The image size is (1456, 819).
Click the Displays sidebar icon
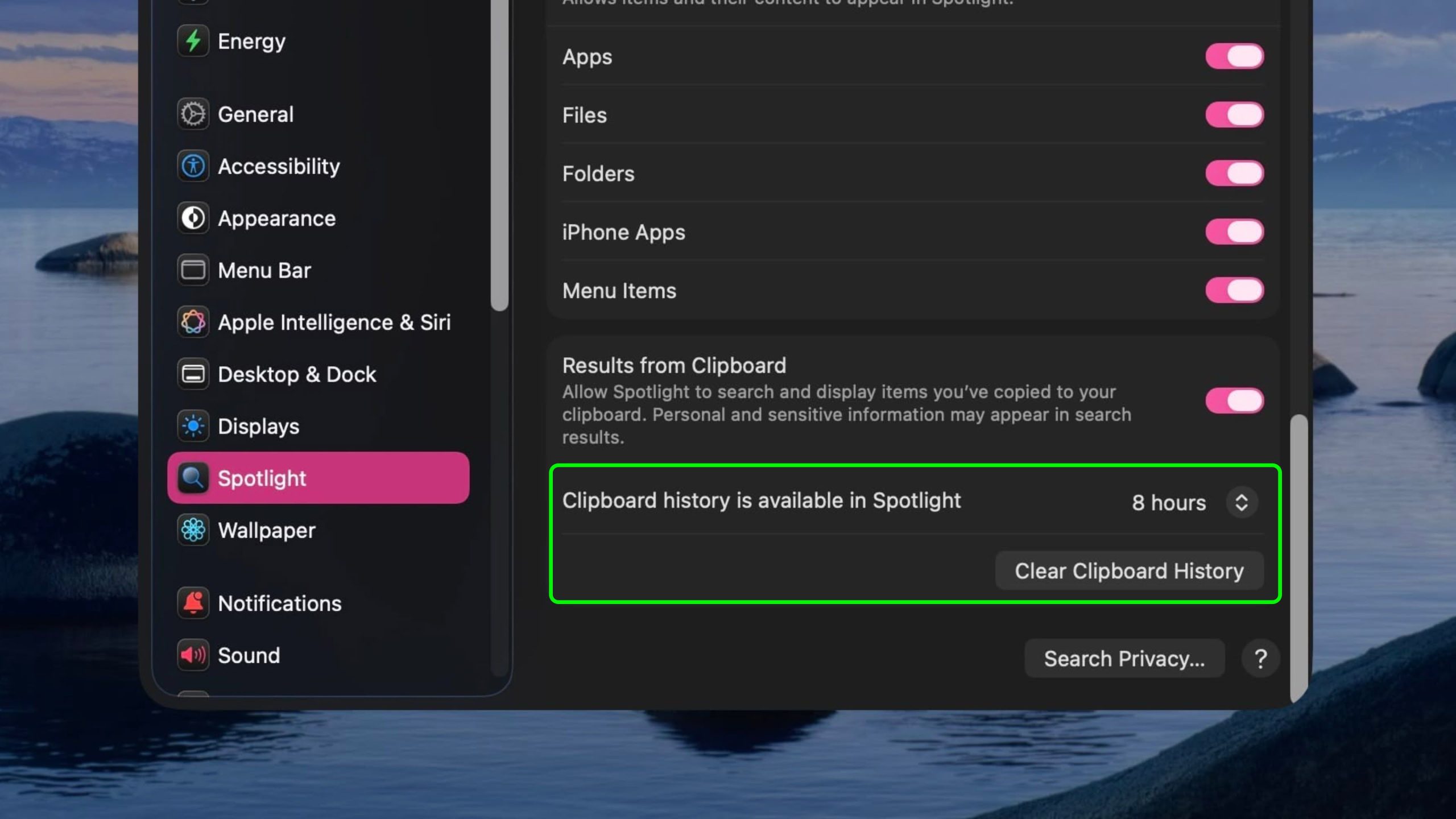click(x=193, y=426)
